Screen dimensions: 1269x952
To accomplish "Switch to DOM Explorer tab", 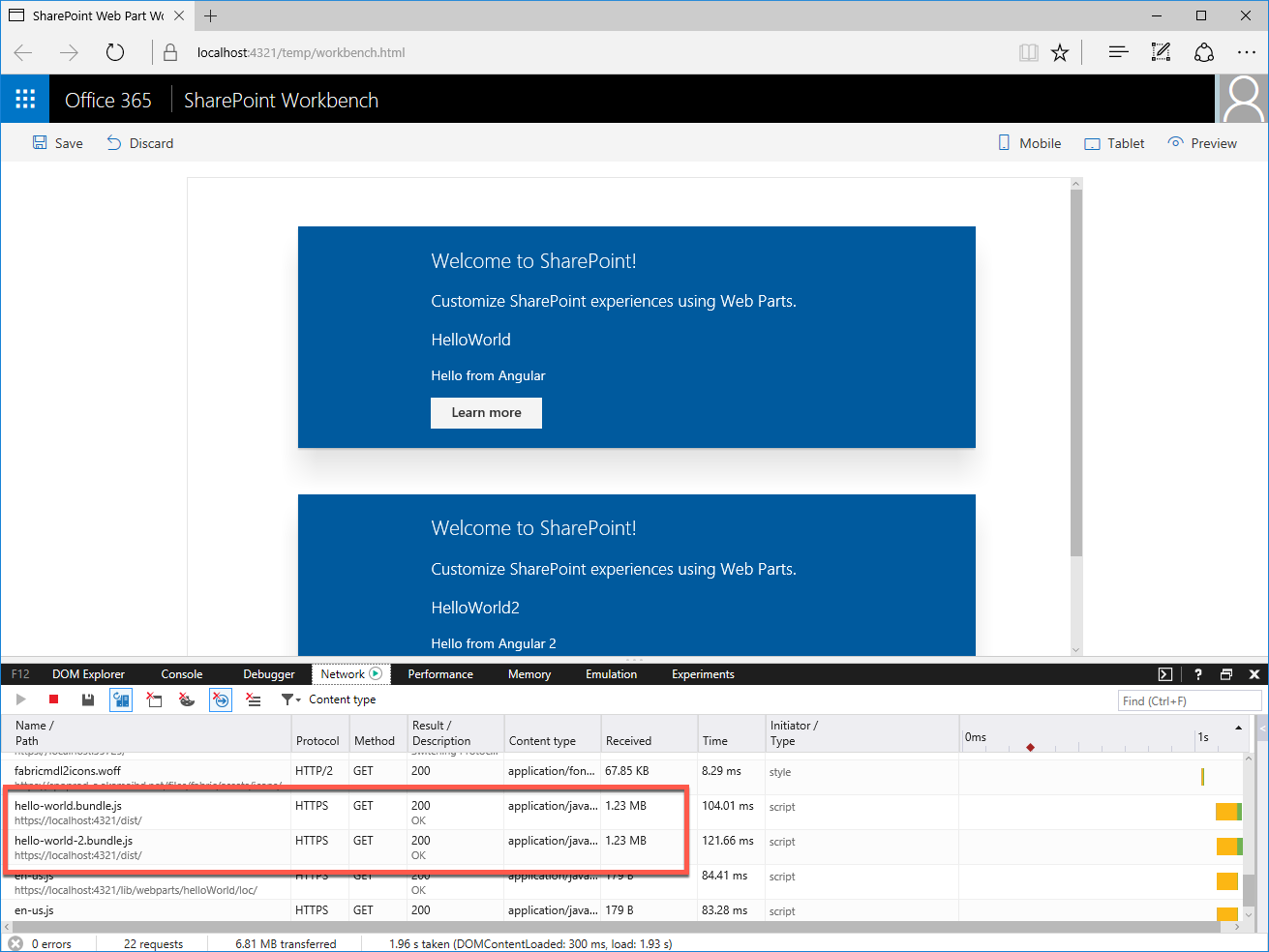I will pyautogui.click(x=88, y=674).
